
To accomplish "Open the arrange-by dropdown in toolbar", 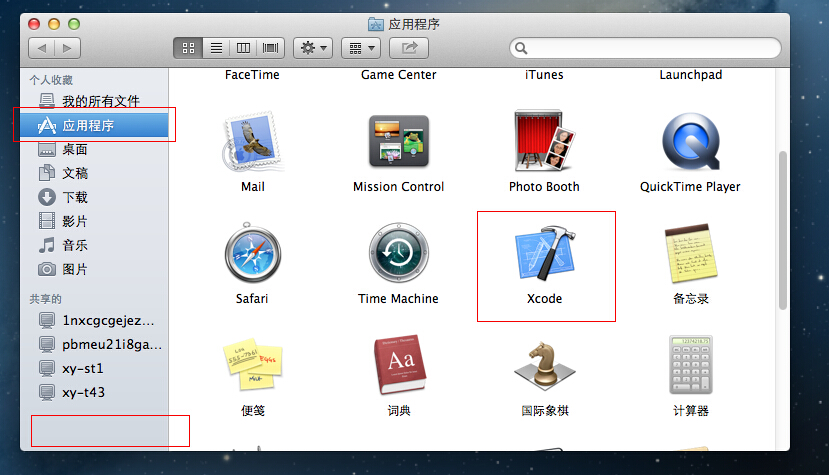I will click(x=361, y=48).
